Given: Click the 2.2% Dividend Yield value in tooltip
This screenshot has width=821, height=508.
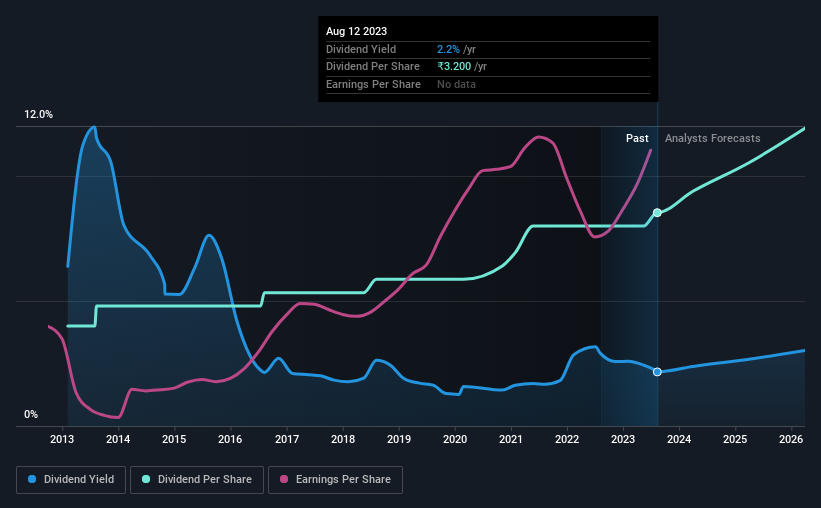Looking at the screenshot, I should pos(448,49).
